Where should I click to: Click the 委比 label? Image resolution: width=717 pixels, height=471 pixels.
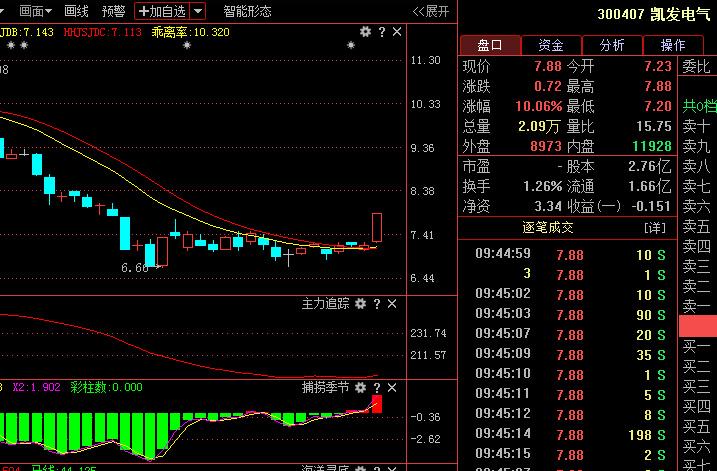(x=696, y=66)
